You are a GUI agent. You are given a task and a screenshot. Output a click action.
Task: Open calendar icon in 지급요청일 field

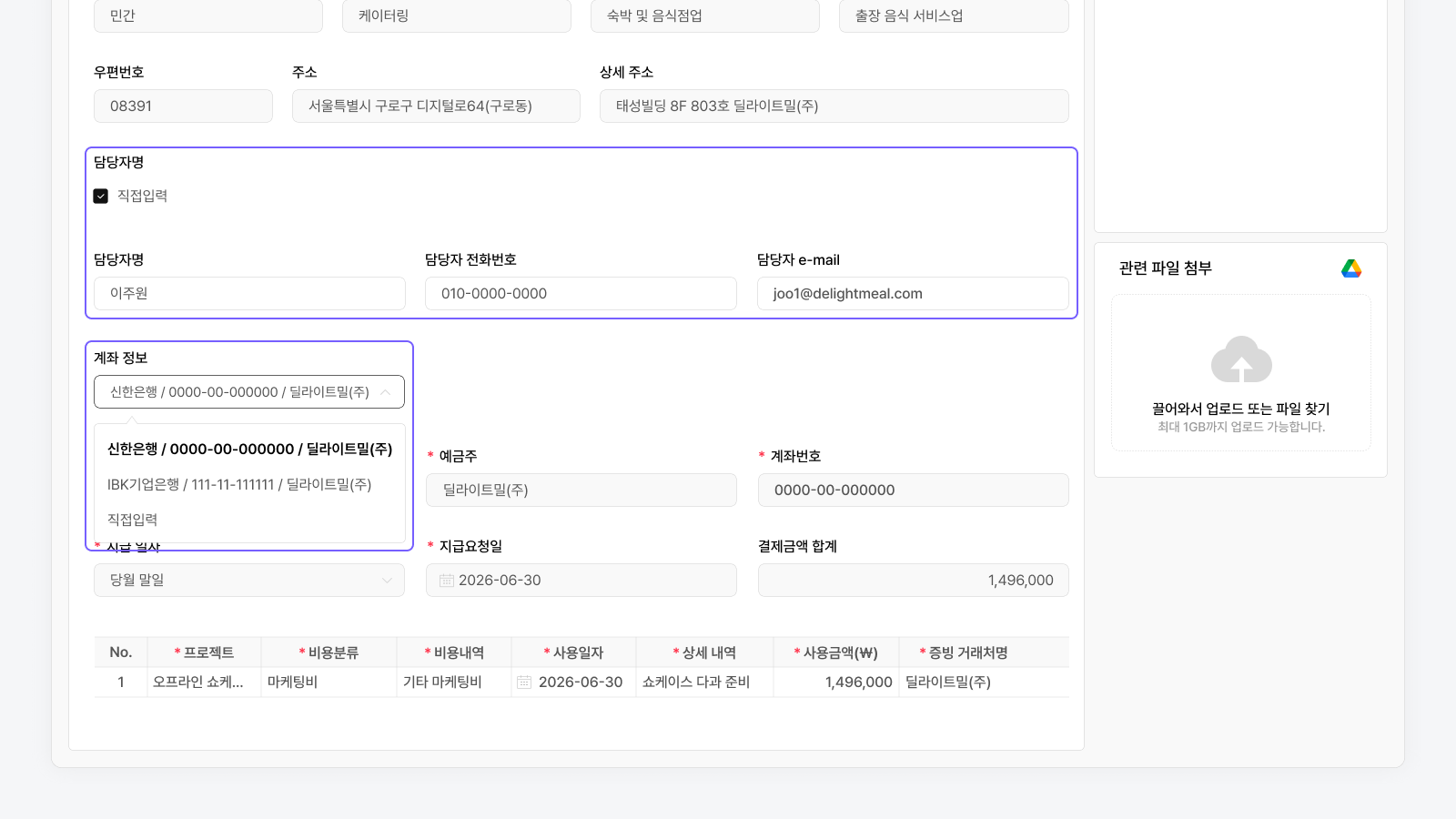447,581
